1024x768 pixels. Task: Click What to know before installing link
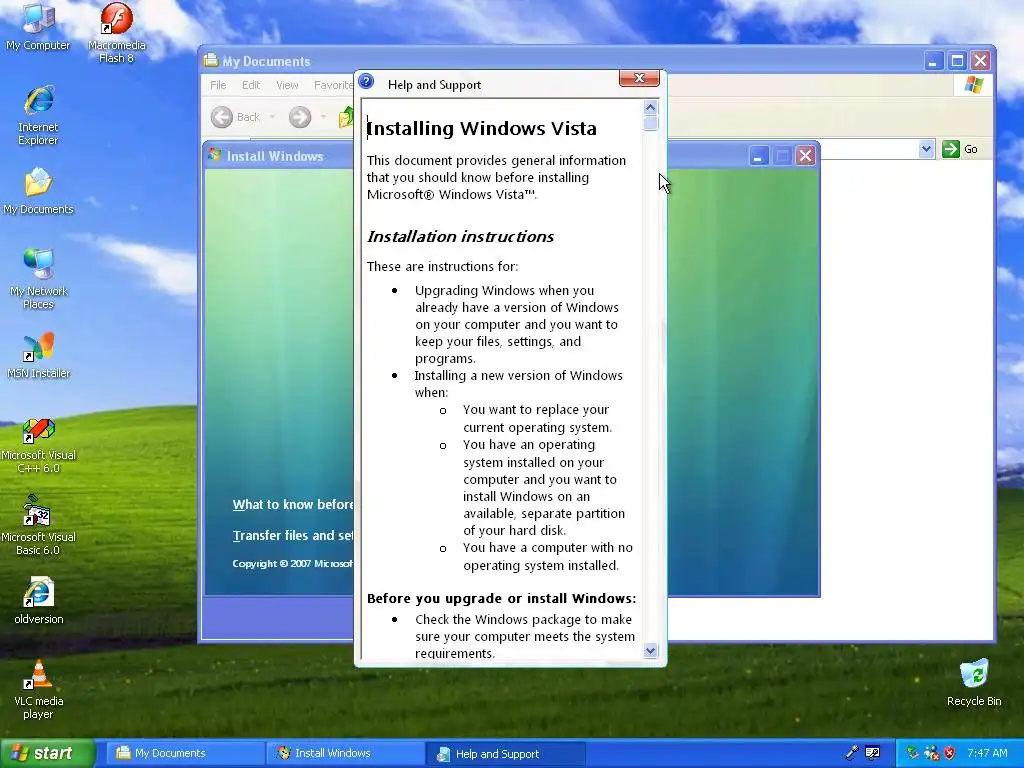pyautogui.click(x=293, y=504)
